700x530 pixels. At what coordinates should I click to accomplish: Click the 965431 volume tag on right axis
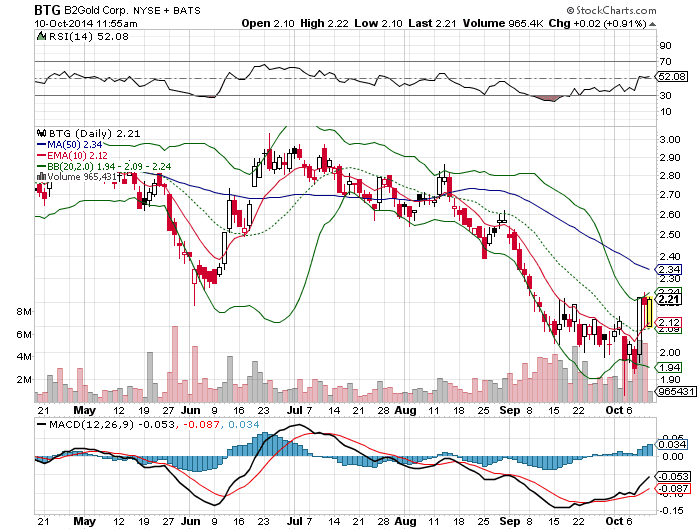pos(677,391)
